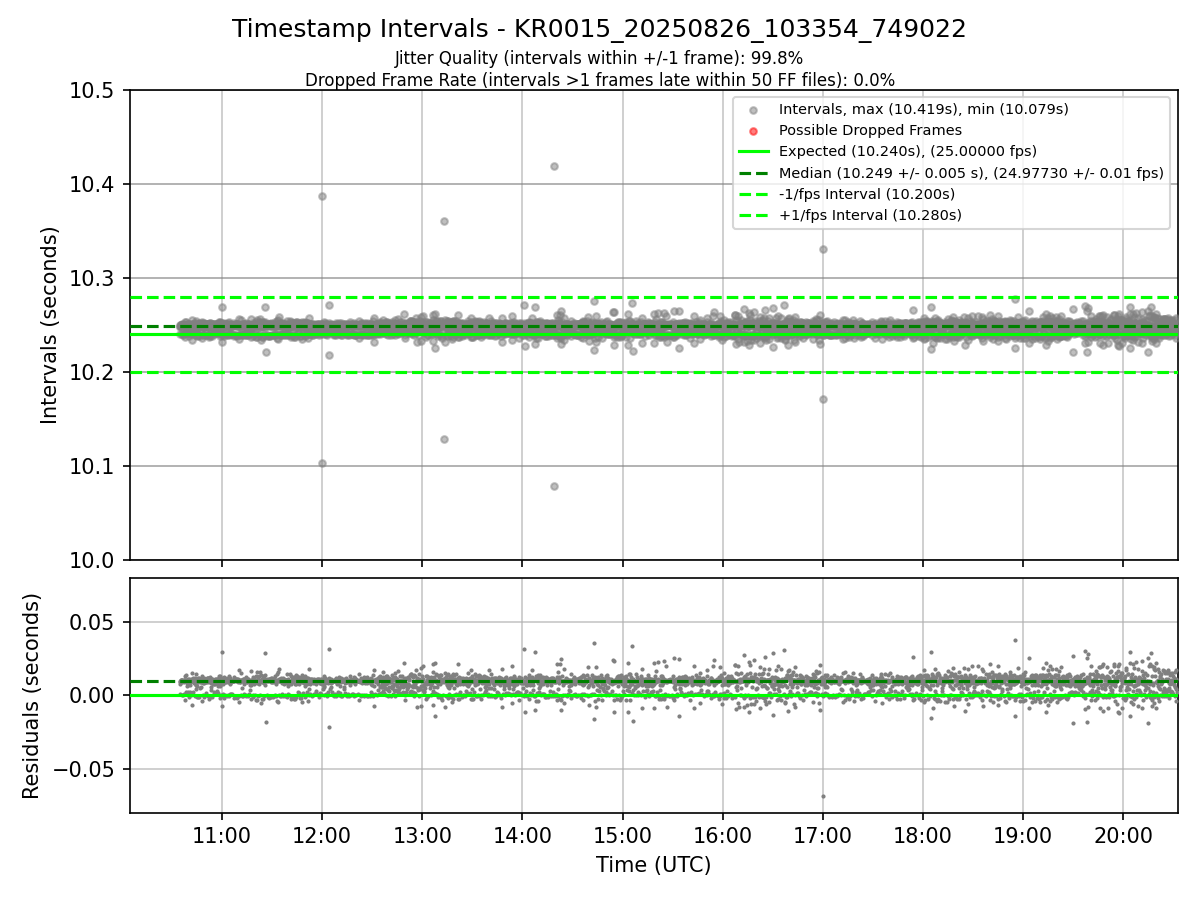
Task: Click the 17:00 low outlier near 10.17 seconds
Action: click(823, 399)
